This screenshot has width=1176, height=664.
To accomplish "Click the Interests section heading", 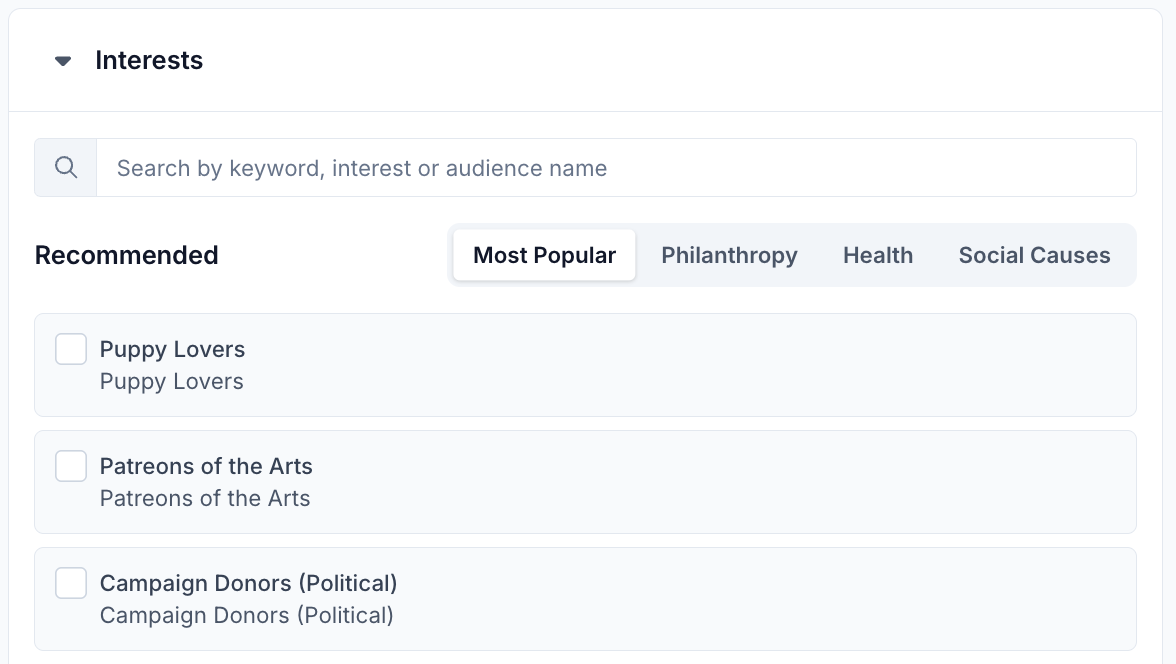I will pos(149,61).
